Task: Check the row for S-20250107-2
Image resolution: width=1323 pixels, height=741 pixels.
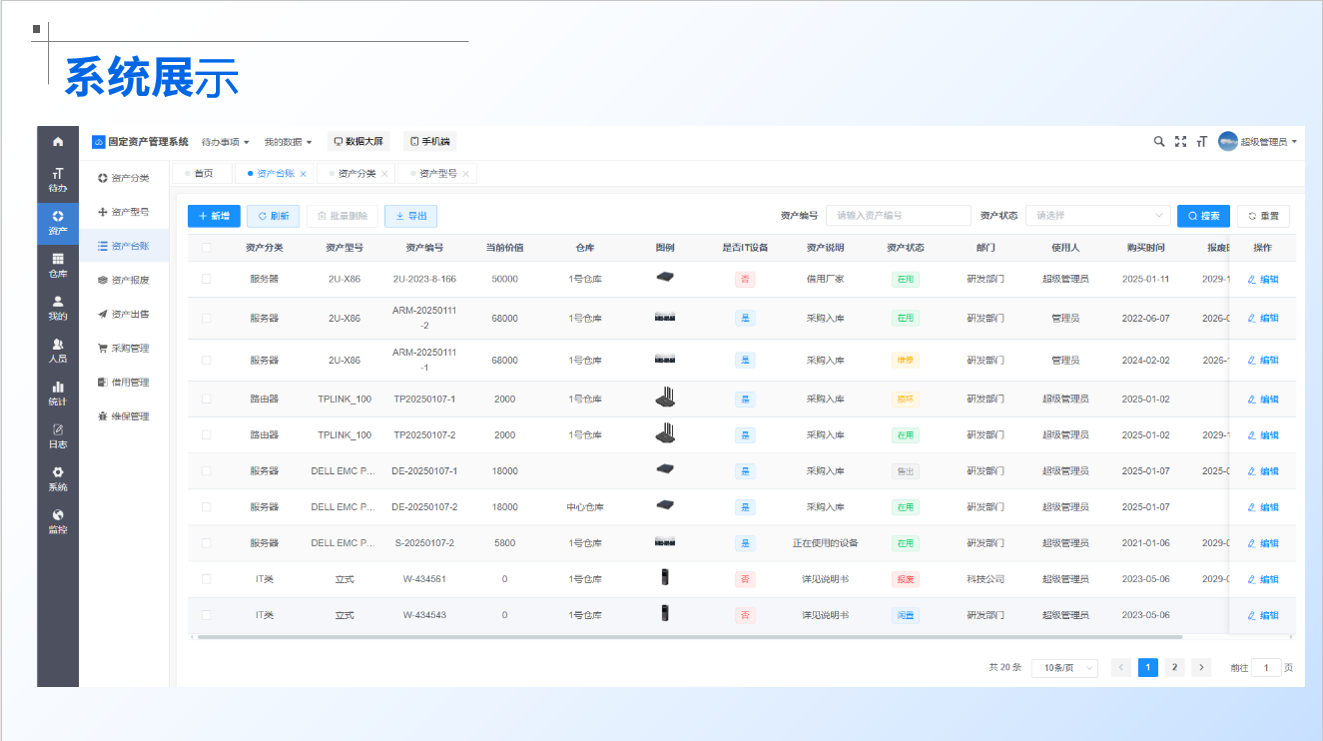Action: [x=207, y=543]
